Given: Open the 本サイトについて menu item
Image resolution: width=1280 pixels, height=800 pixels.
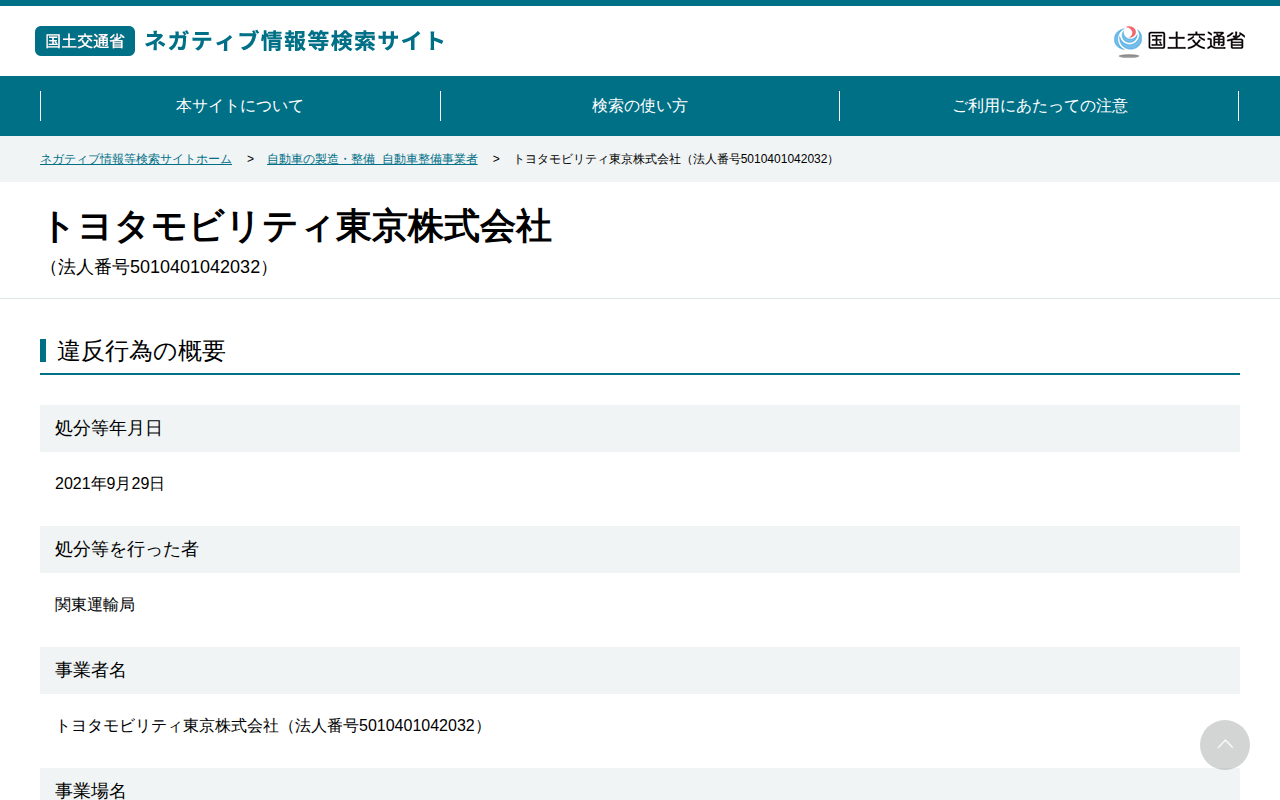Looking at the screenshot, I should click(x=240, y=106).
